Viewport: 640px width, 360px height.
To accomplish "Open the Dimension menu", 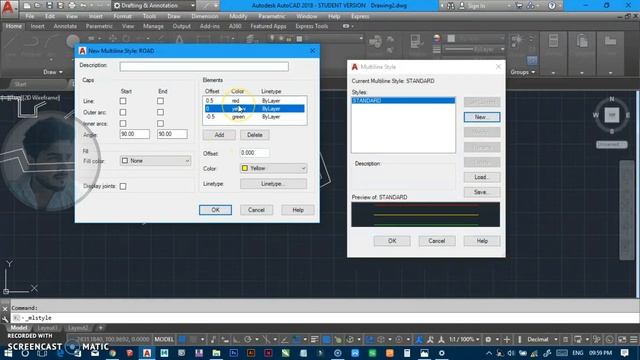I will [x=204, y=16].
